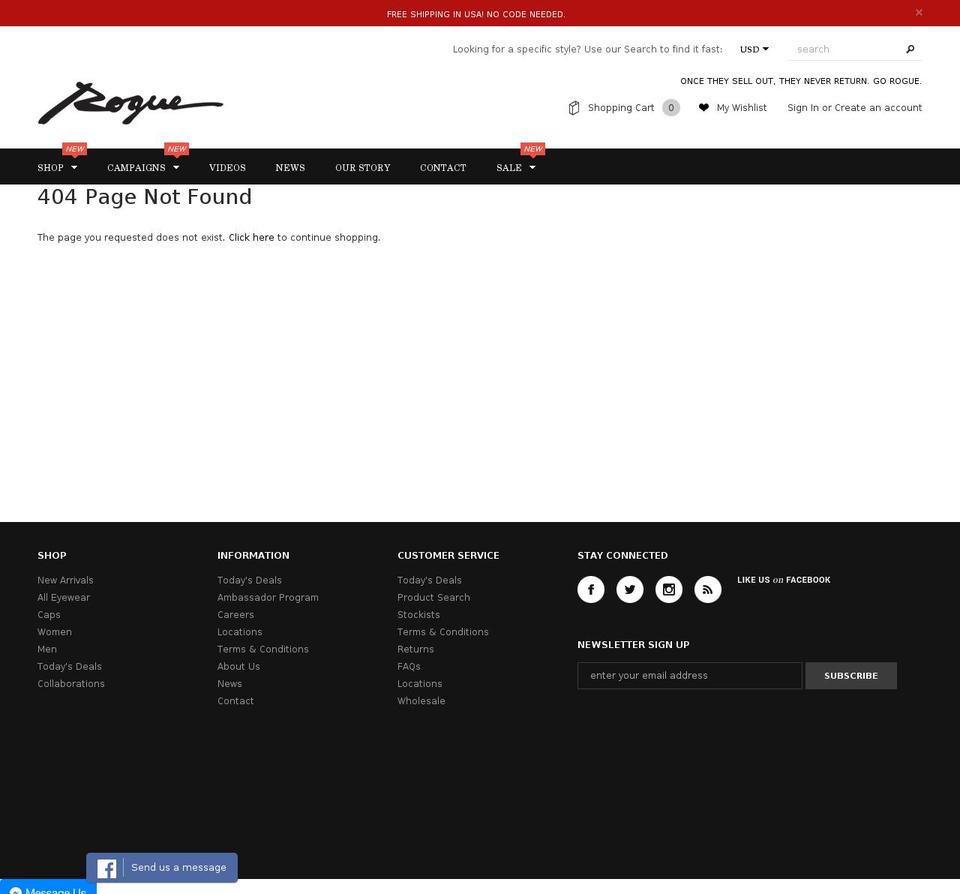Image resolution: width=960 pixels, height=894 pixels.
Task: Click the Rogue logo
Action: coord(130,103)
